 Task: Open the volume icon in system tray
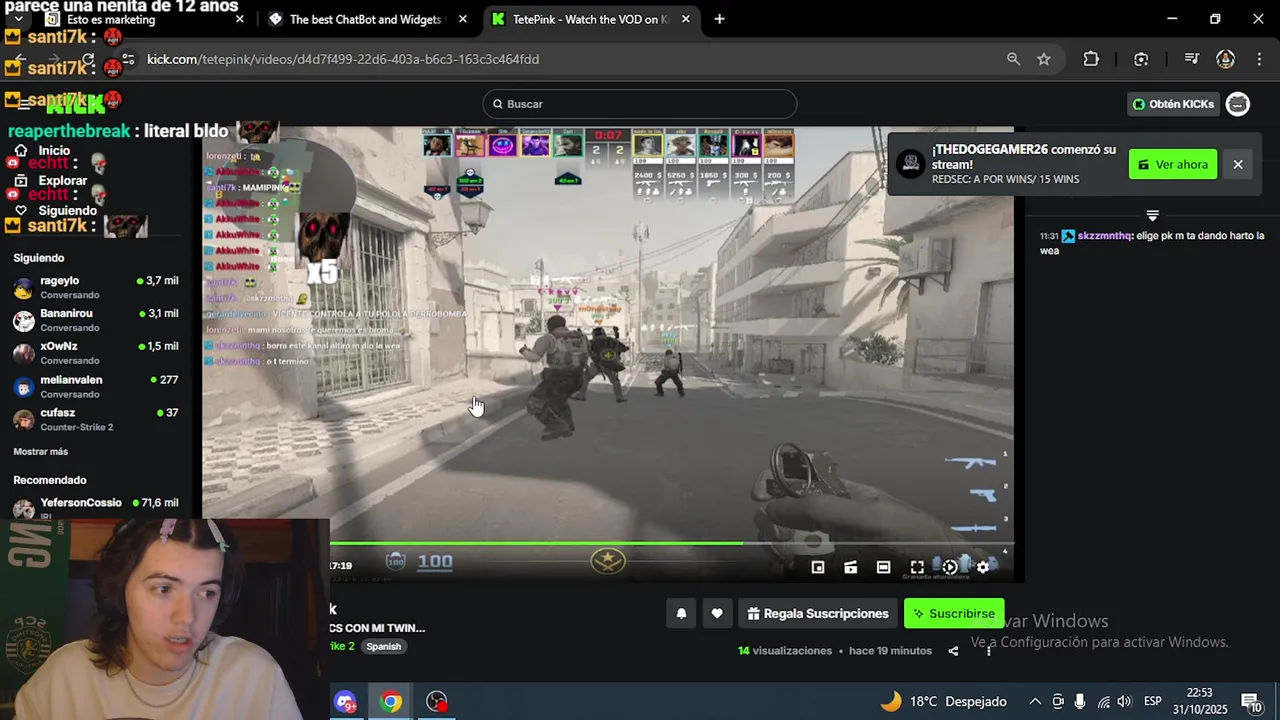click(x=1124, y=702)
